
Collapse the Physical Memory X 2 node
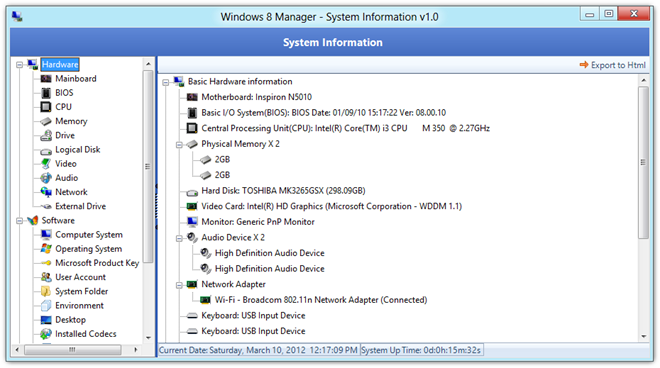(x=179, y=144)
